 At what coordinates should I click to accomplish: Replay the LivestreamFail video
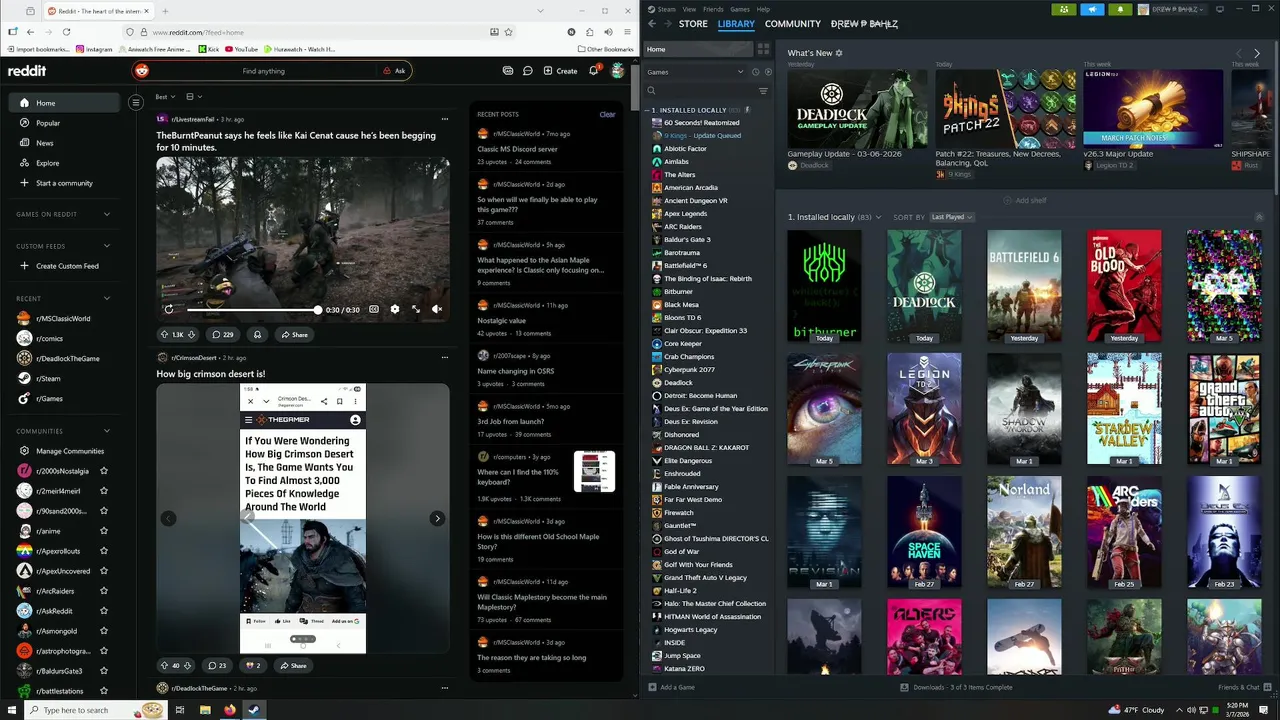pos(168,310)
